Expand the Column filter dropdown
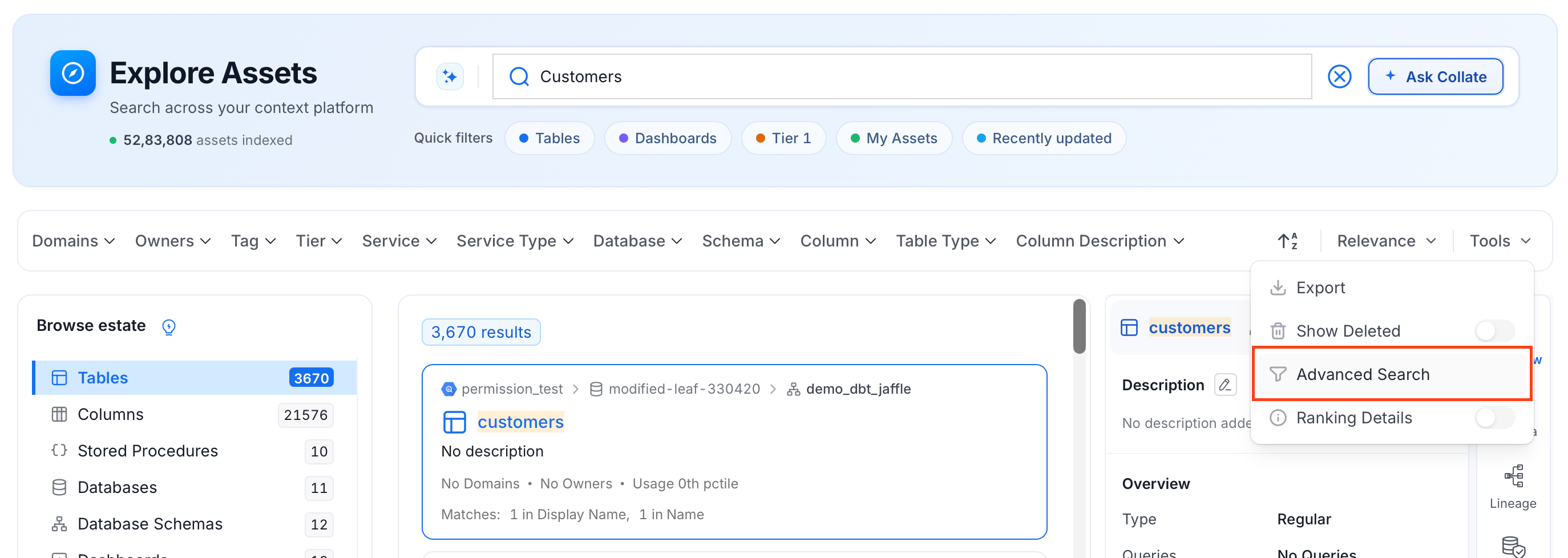The width and height of the screenshot is (1568, 558). click(838, 241)
